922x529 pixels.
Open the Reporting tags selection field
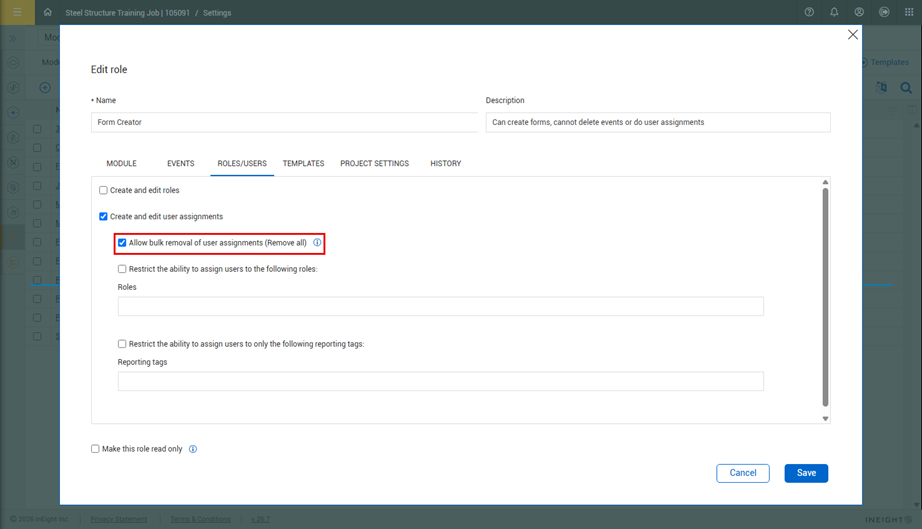(440, 381)
